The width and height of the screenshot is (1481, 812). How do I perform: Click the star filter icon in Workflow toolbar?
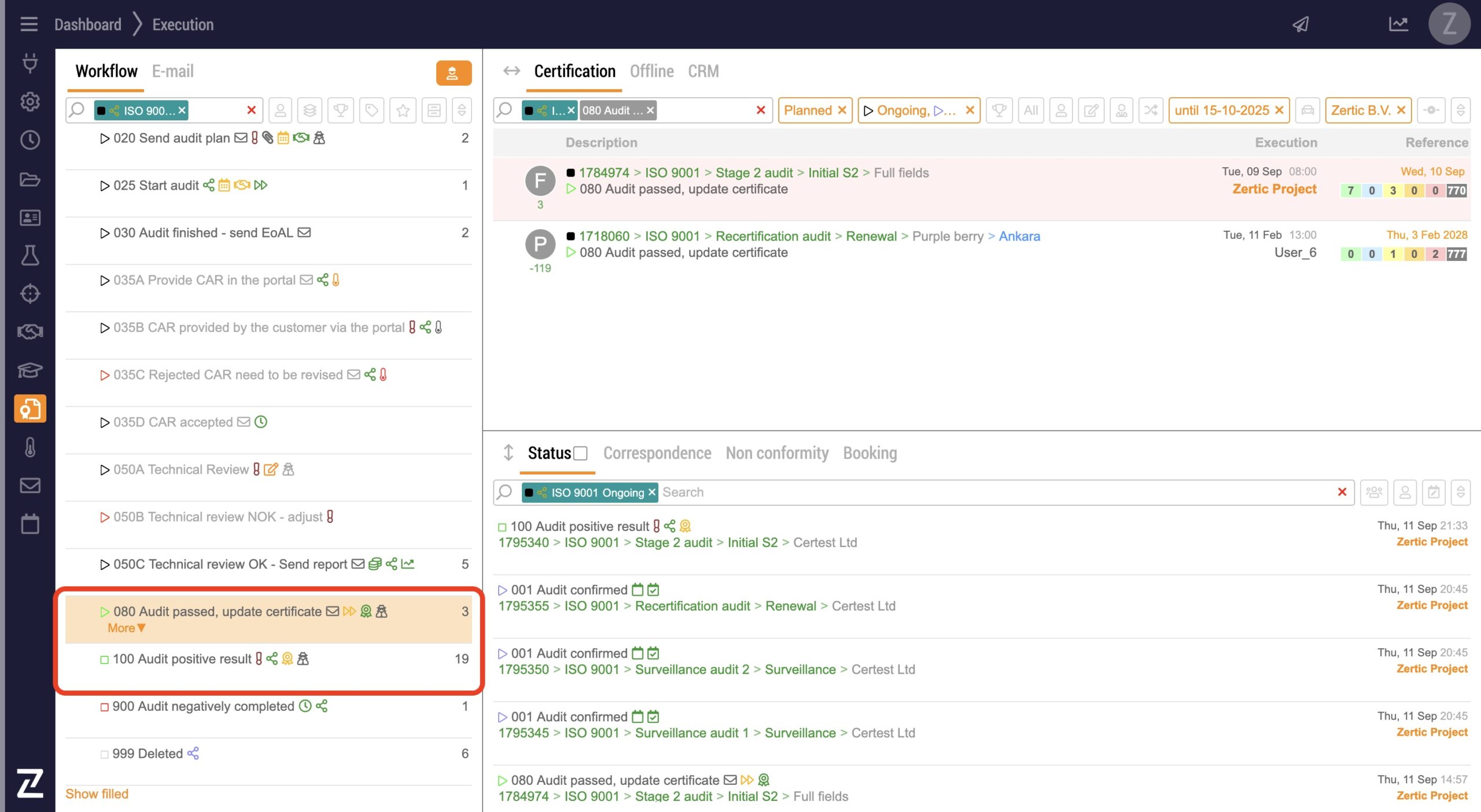tap(403, 110)
